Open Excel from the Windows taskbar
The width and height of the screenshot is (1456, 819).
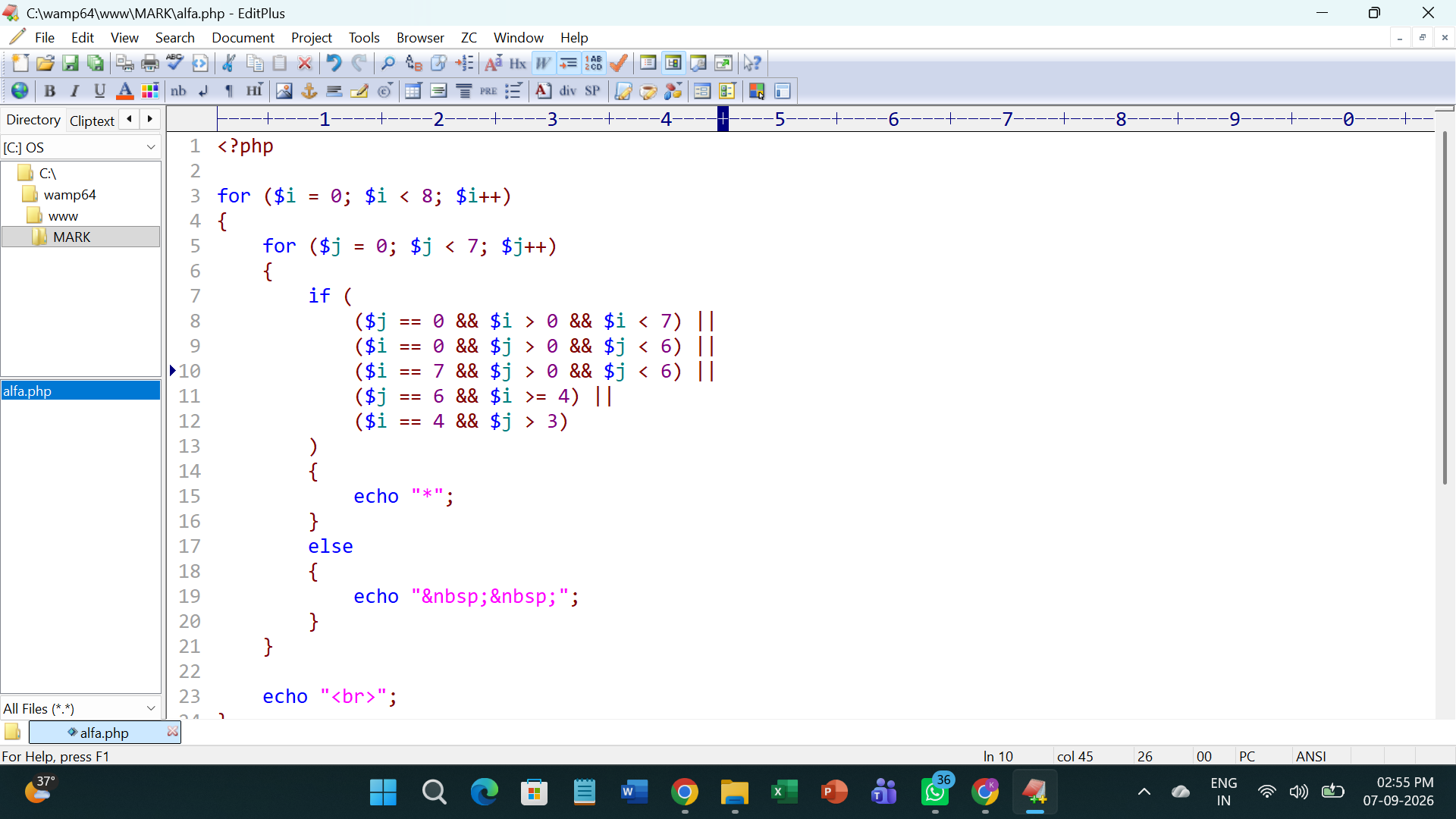[784, 792]
